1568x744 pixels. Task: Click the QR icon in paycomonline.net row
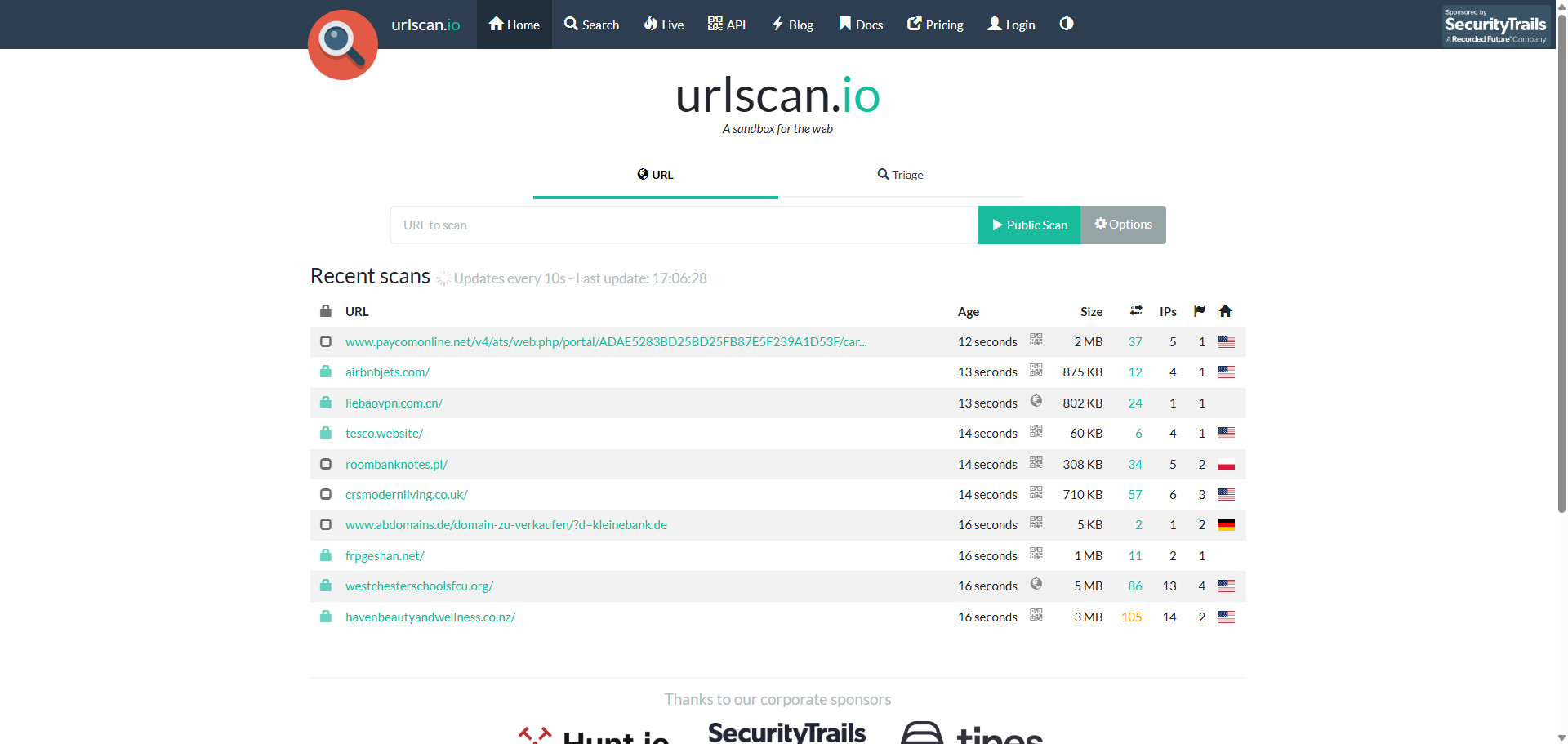1036,340
